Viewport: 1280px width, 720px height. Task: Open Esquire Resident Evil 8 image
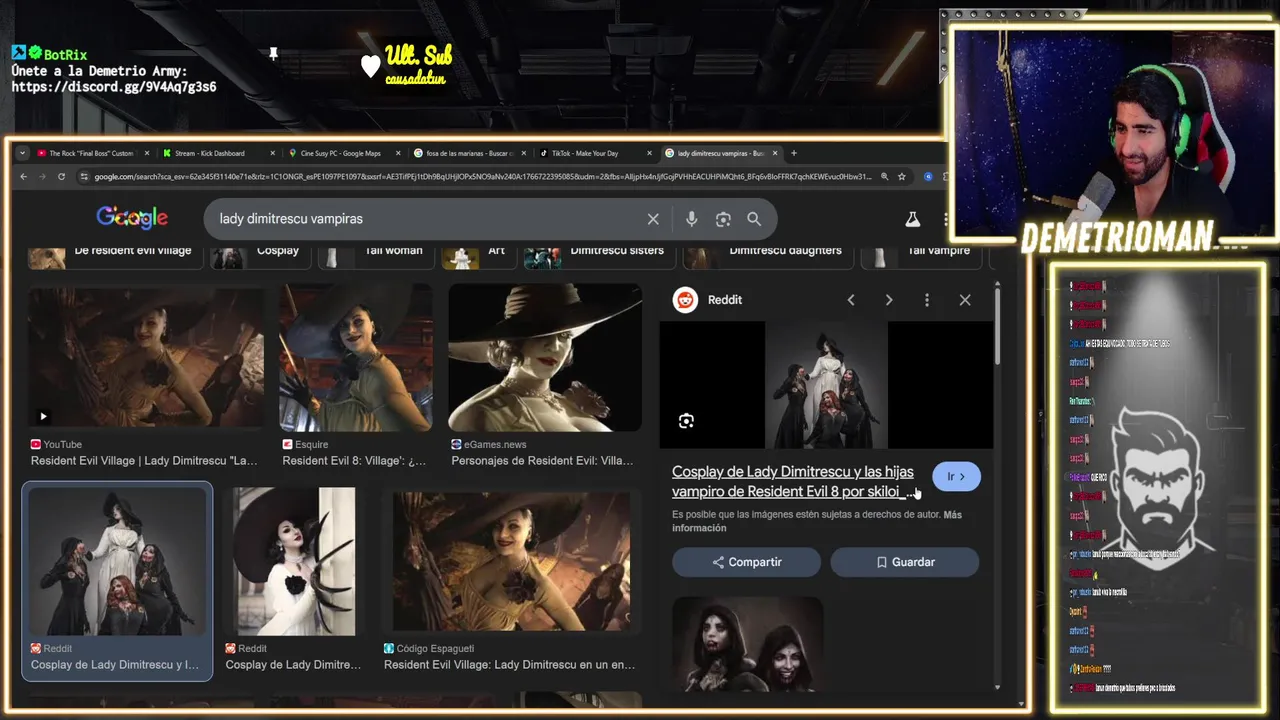coord(356,357)
